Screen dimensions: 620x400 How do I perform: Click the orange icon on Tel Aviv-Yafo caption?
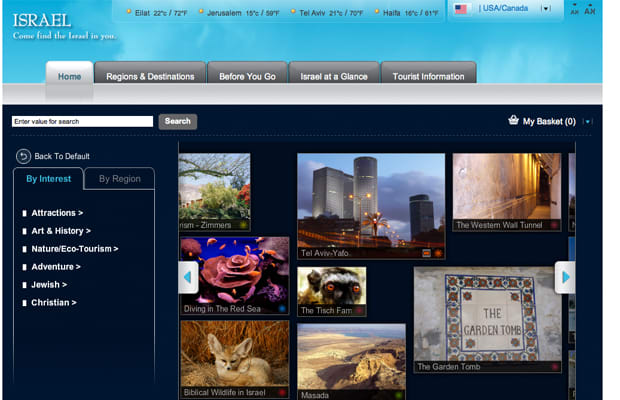(438, 253)
